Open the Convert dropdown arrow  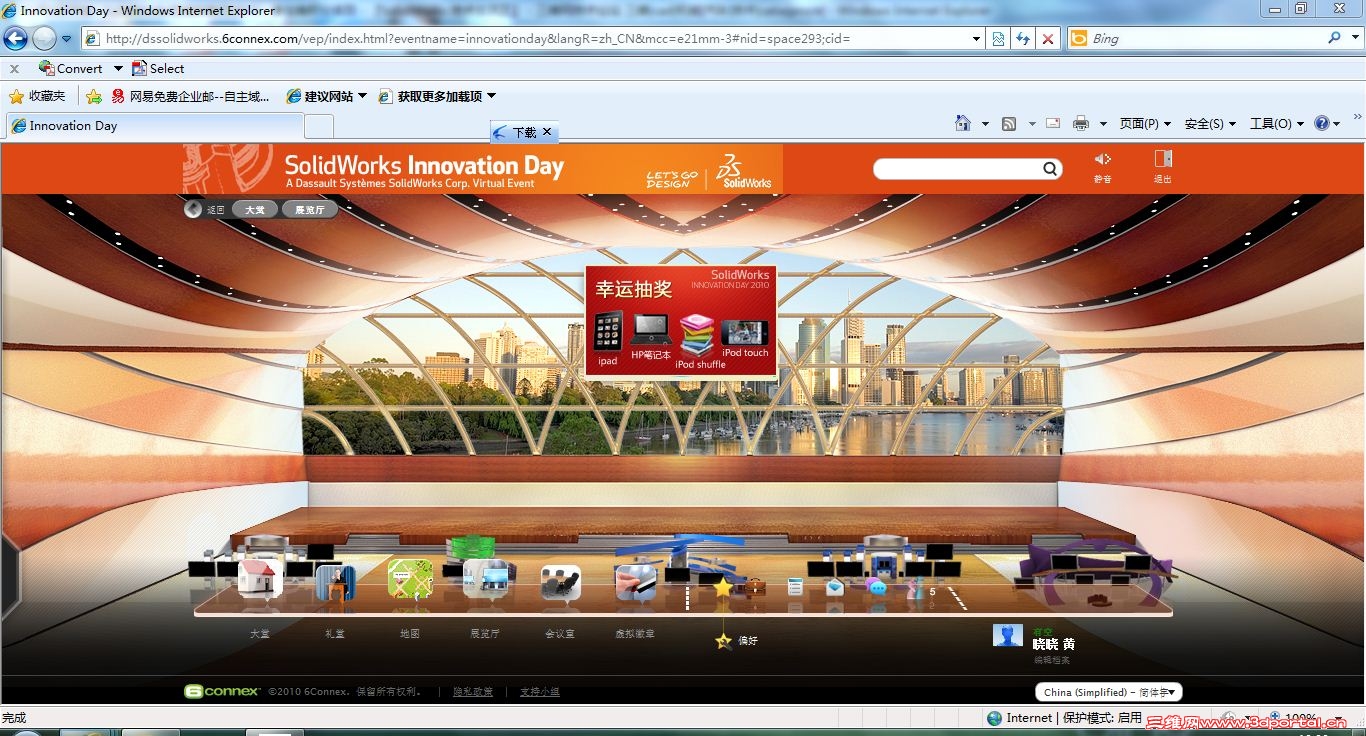click(x=118, y=69)
